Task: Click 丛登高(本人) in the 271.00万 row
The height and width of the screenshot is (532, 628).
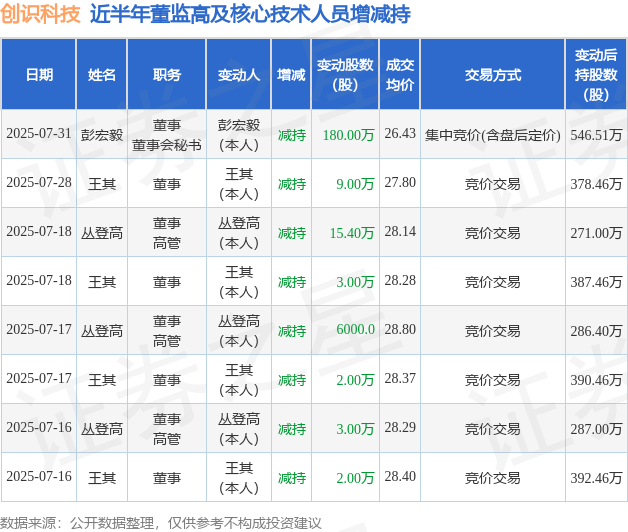Action: click(x=239, y=233)
